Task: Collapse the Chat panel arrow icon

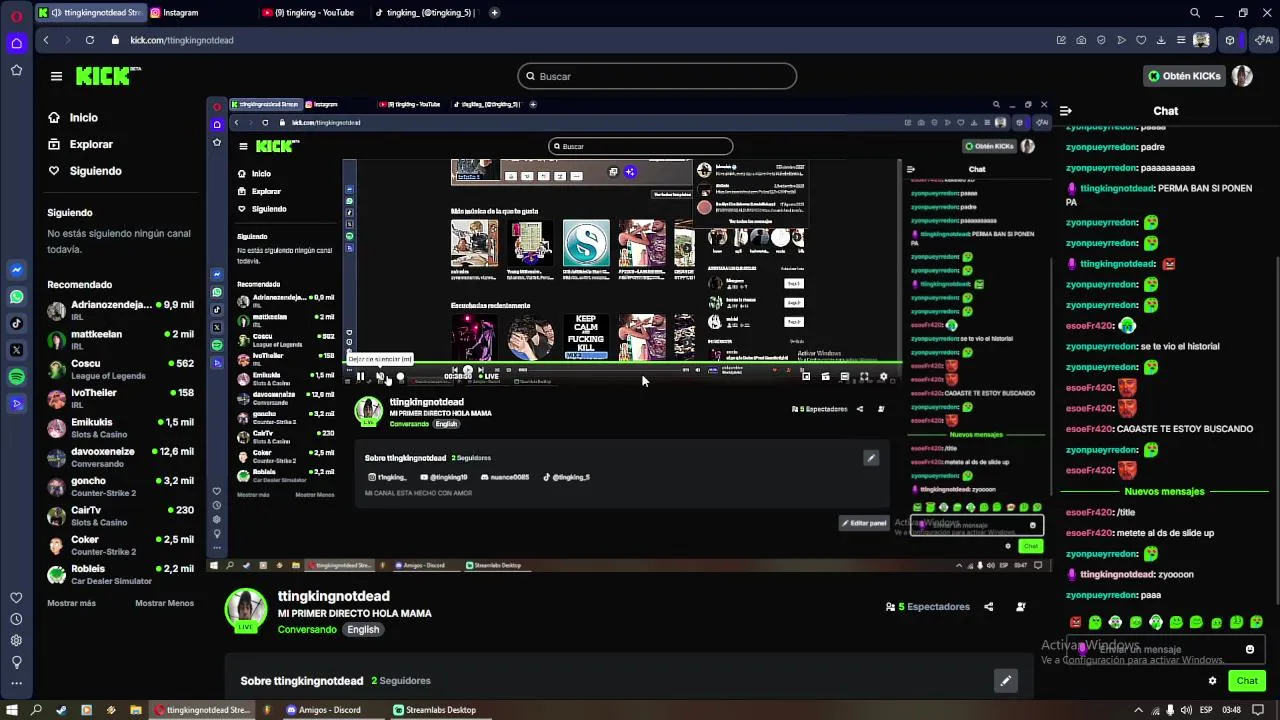Action: 1066,111
